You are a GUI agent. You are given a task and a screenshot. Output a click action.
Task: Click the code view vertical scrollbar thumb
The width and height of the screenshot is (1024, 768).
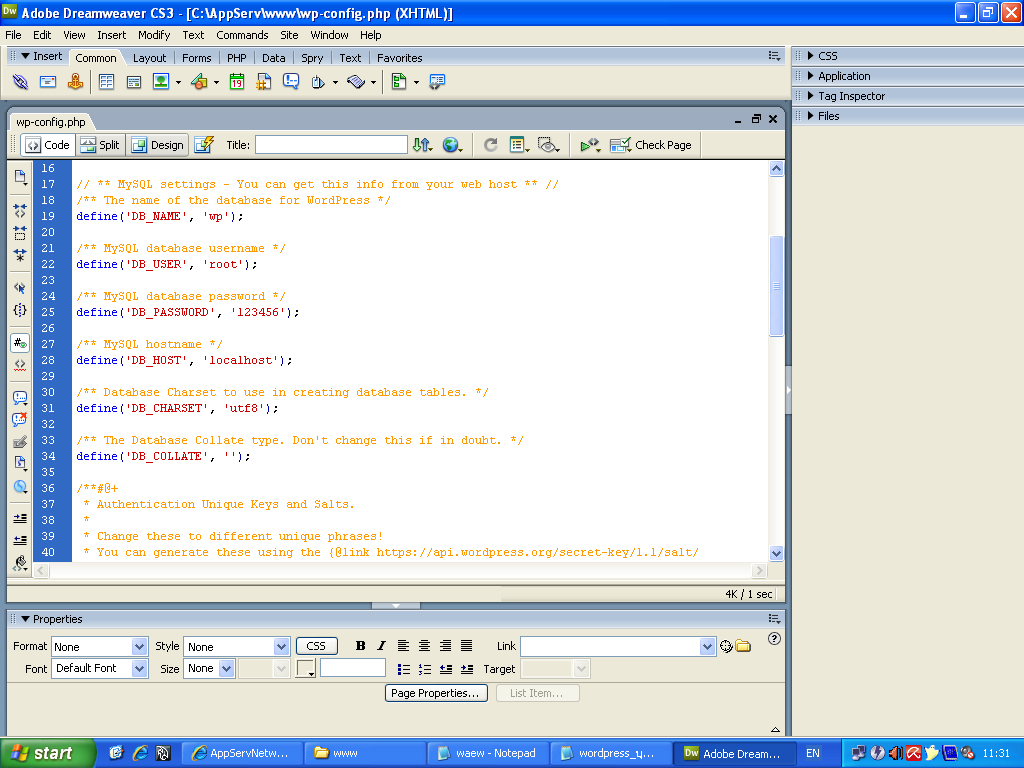coord(776,285)
